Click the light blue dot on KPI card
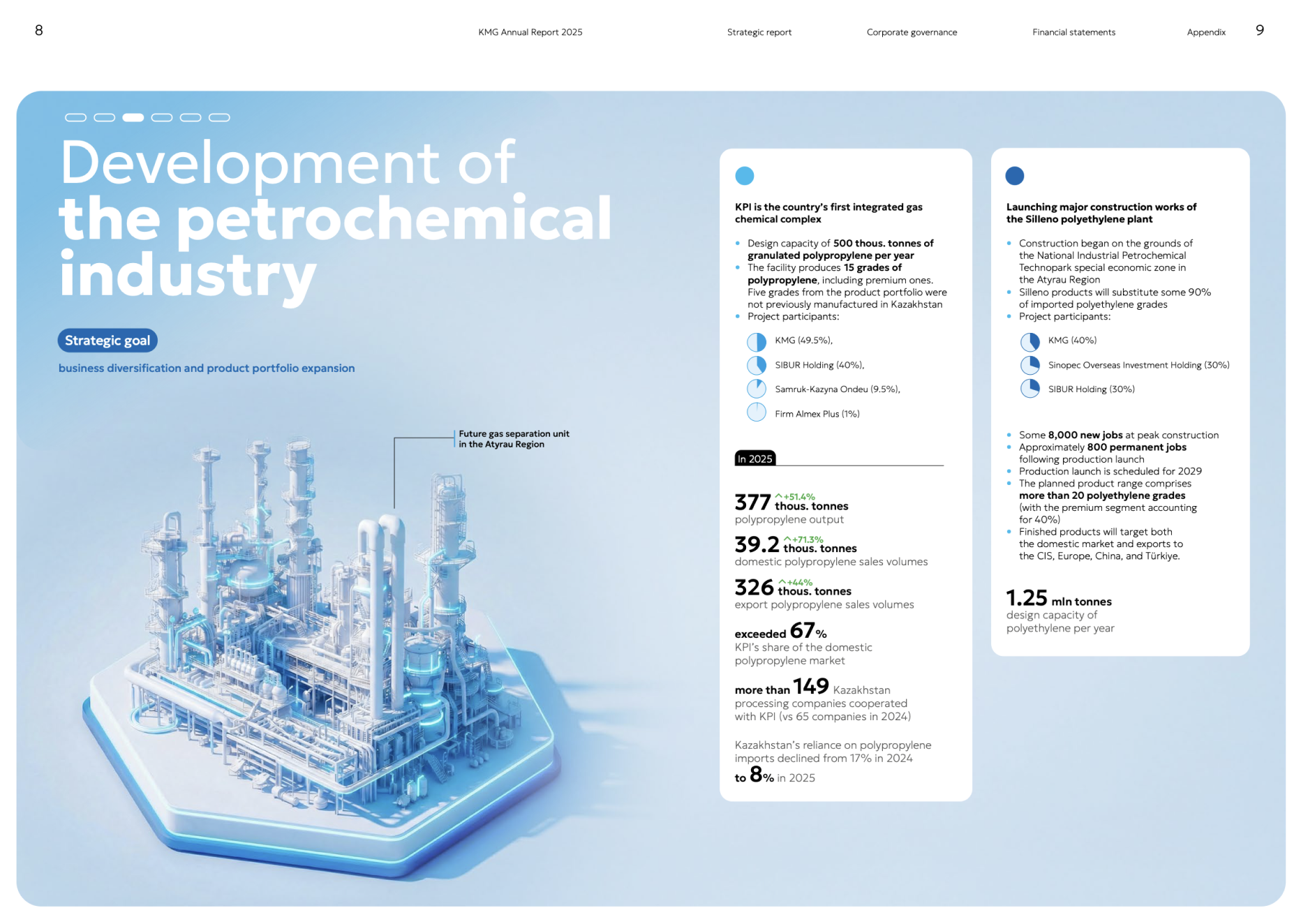This screenshot has width=1301, height=924. (x=745, y=176)
